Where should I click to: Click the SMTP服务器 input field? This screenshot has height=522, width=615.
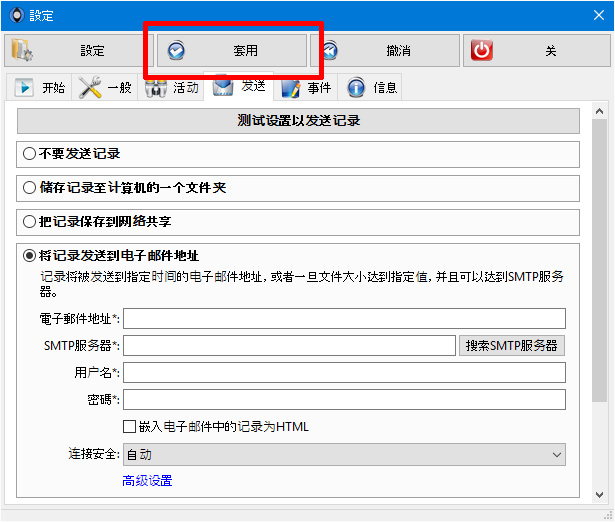point(289,346)
